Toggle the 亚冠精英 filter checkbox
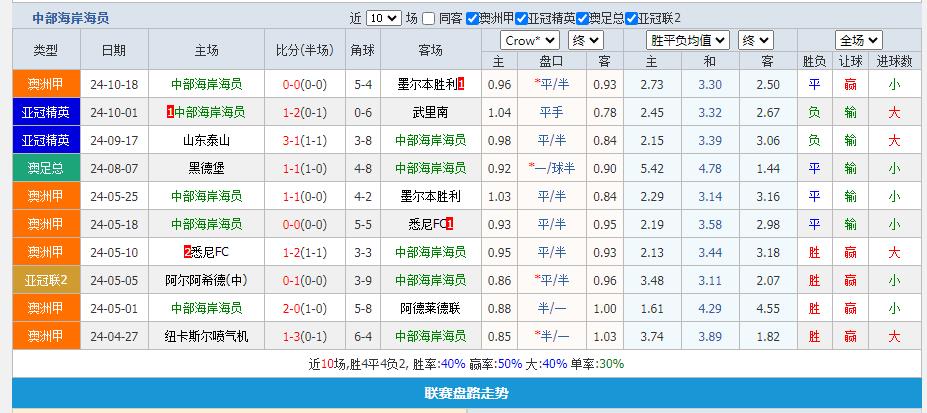This screenshot has height=413, width=927. 521,18
